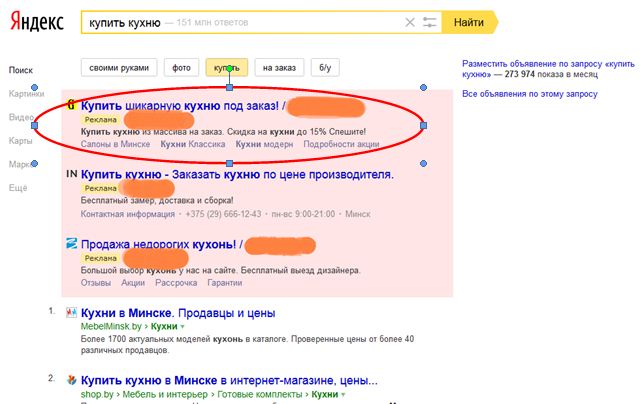Open advanced search settings sliders icon

point(429,22)
